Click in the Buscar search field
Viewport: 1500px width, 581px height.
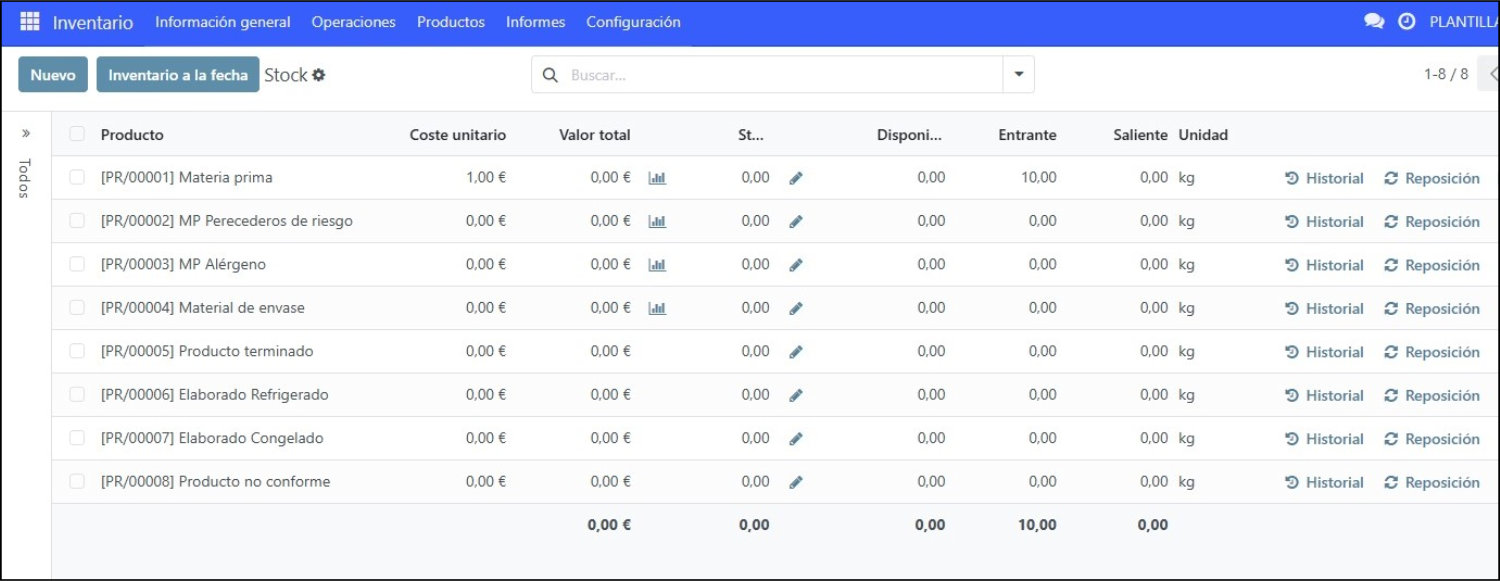(x=783, y=75)
